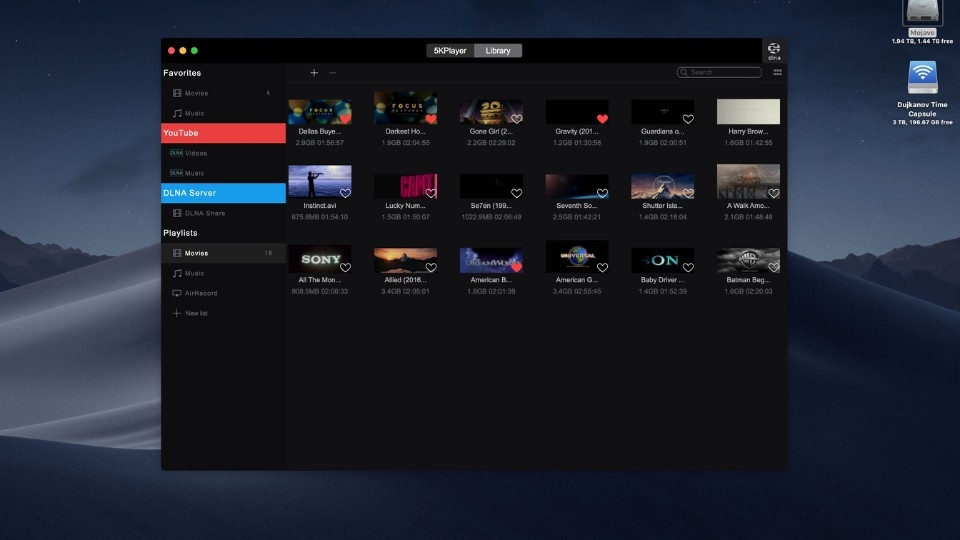Select the YouTube section

point(223,133)
